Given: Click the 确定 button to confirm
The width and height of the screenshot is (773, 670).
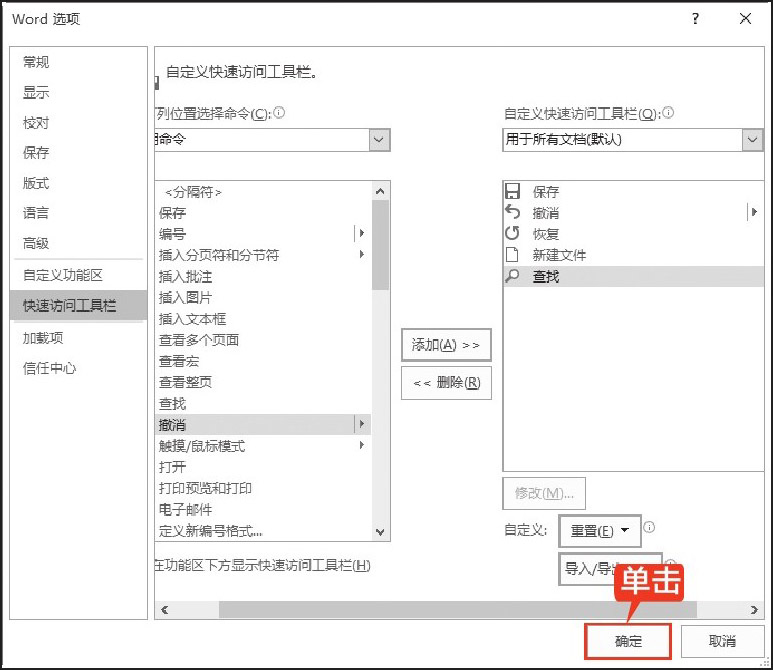Looking at the screenshot, I should point(628,641).
